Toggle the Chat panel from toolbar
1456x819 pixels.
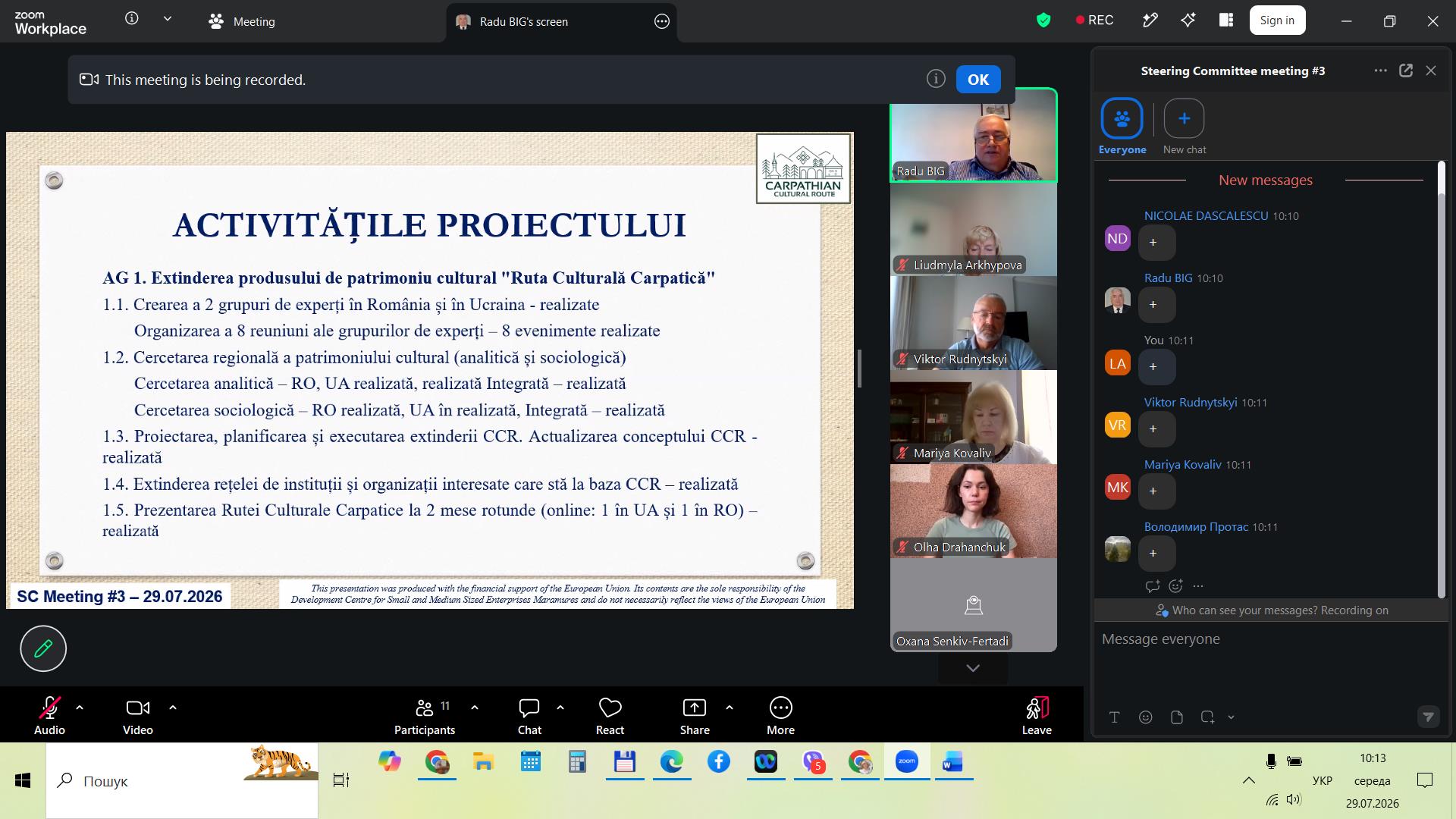click(529, 715)
